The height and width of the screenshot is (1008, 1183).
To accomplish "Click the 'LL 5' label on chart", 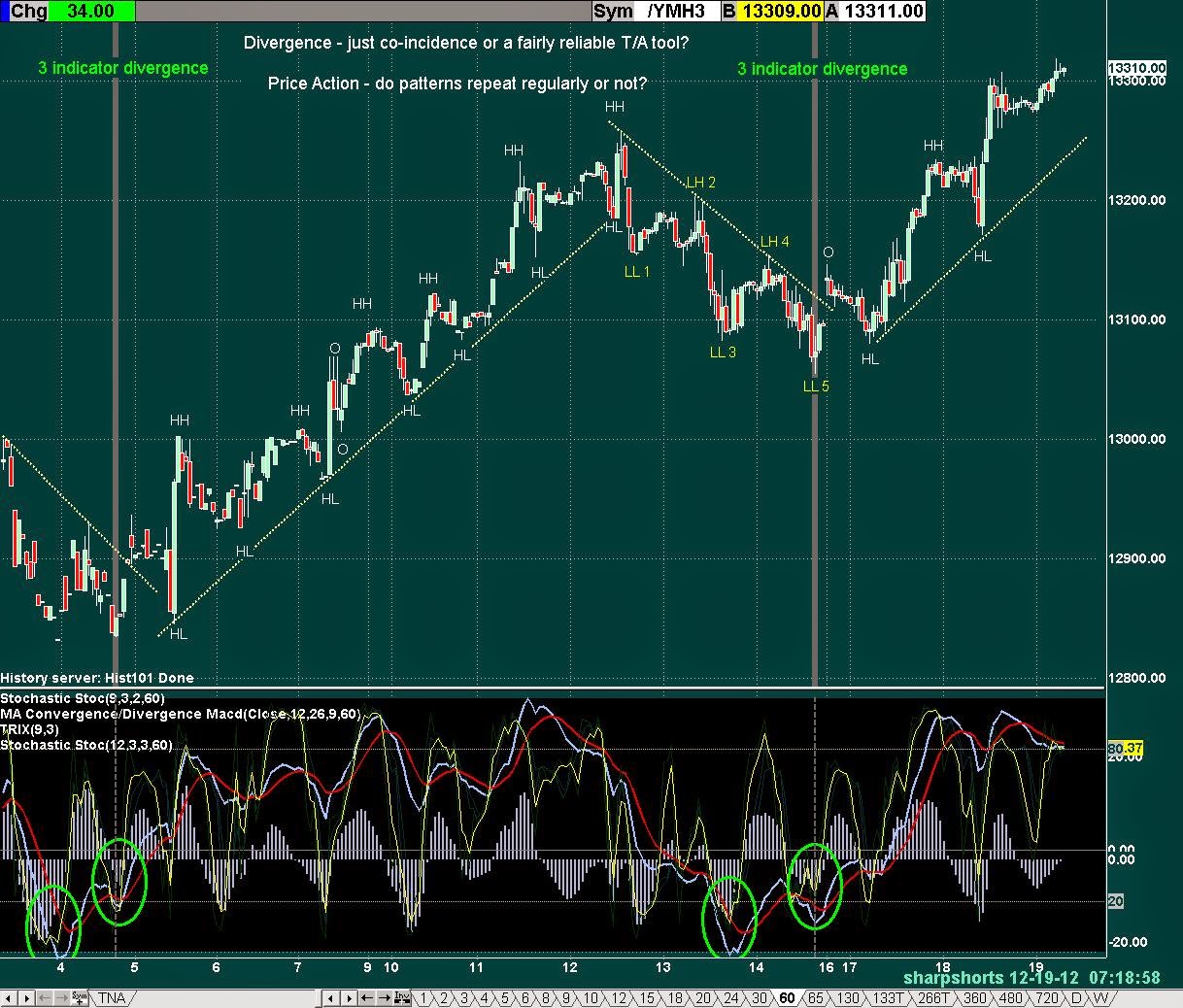I will point(816,386).
